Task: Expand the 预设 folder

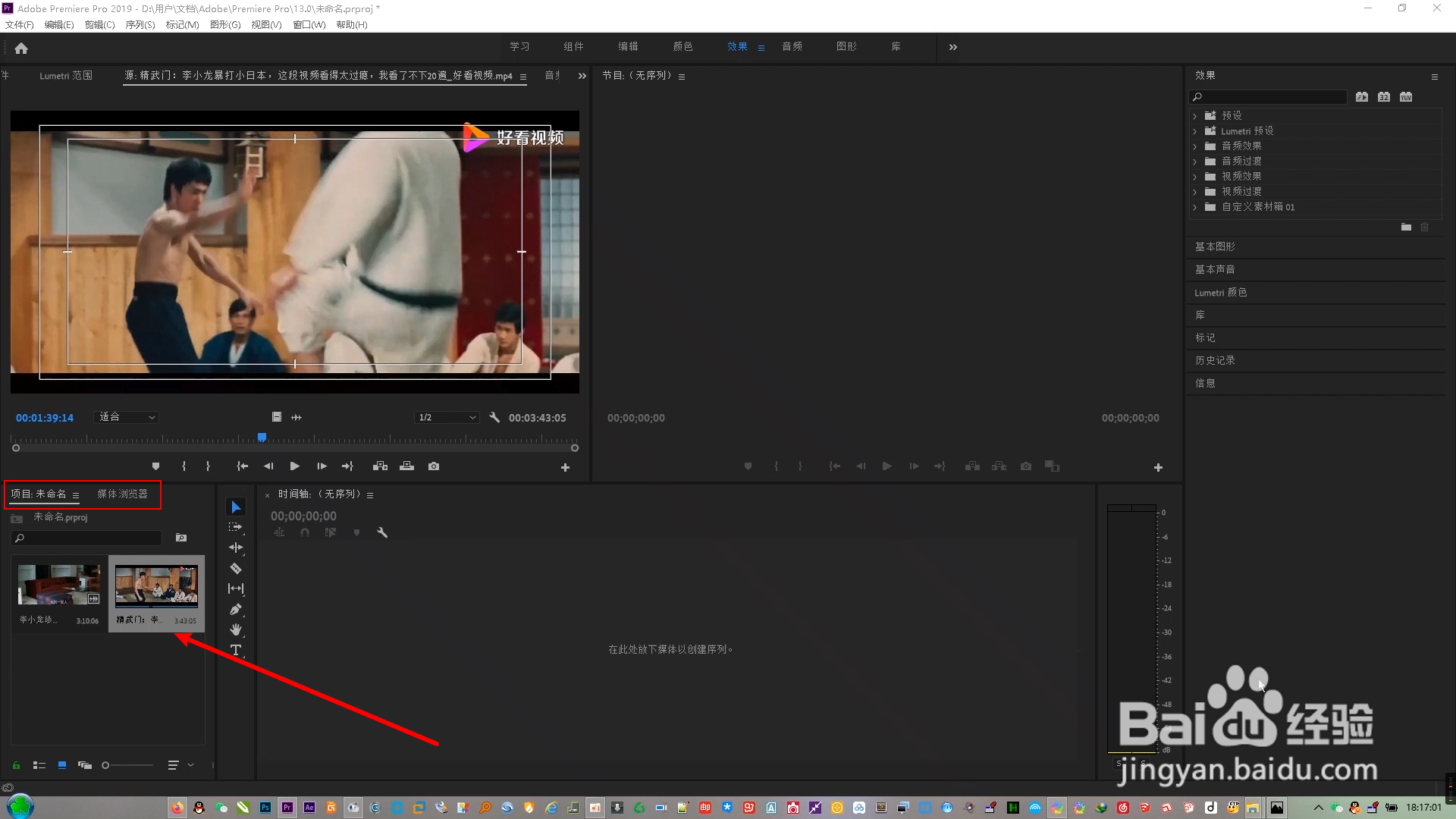Action: pos(1195,116)
